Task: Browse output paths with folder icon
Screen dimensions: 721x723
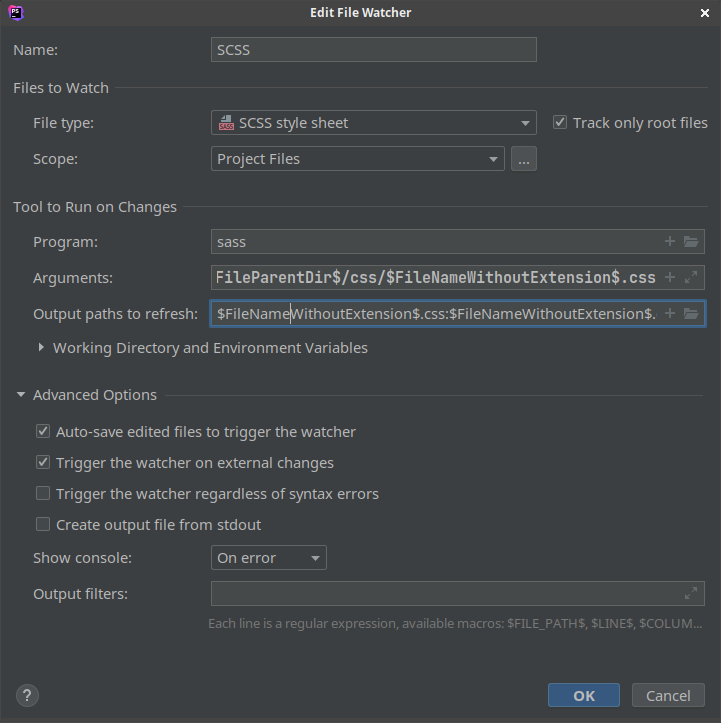Action: pos(691,314)
